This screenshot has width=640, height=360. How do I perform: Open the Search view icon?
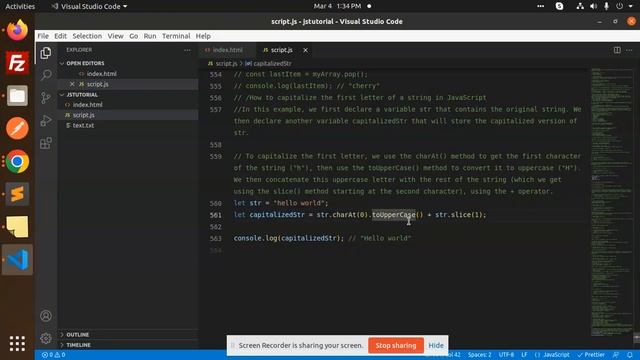pos(46,75)
